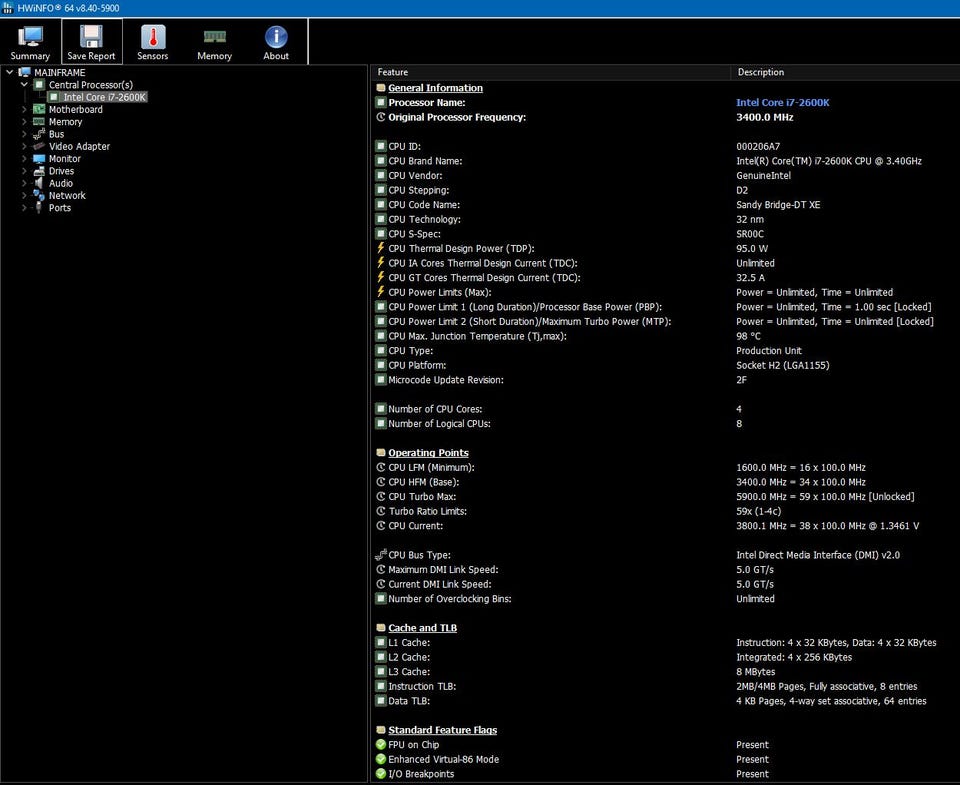Expand the Drives tree node
The height and width of the screenshot is (785, 960).
[25, 171]
